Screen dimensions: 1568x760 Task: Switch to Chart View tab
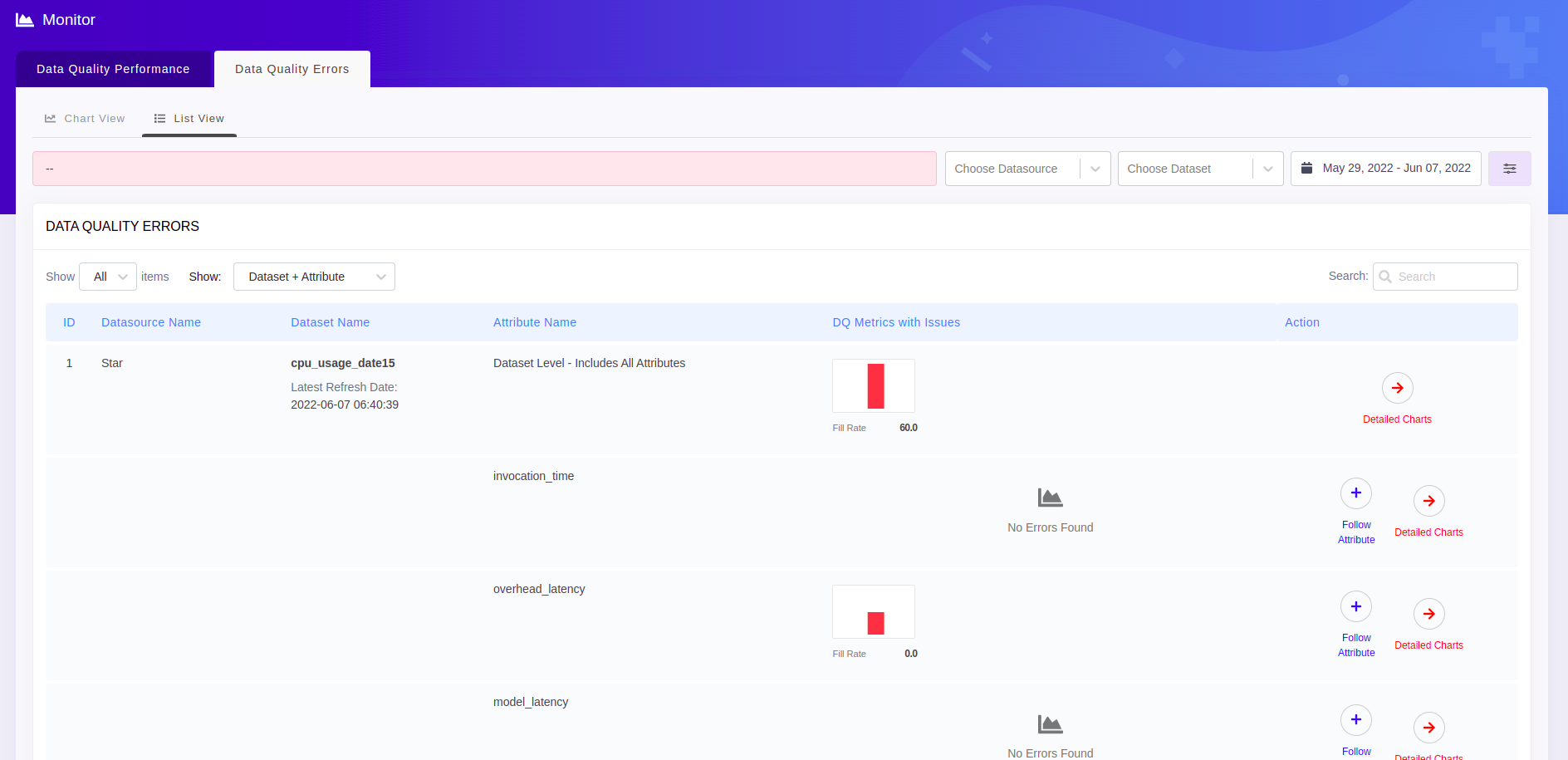click(x=86, y=119)
